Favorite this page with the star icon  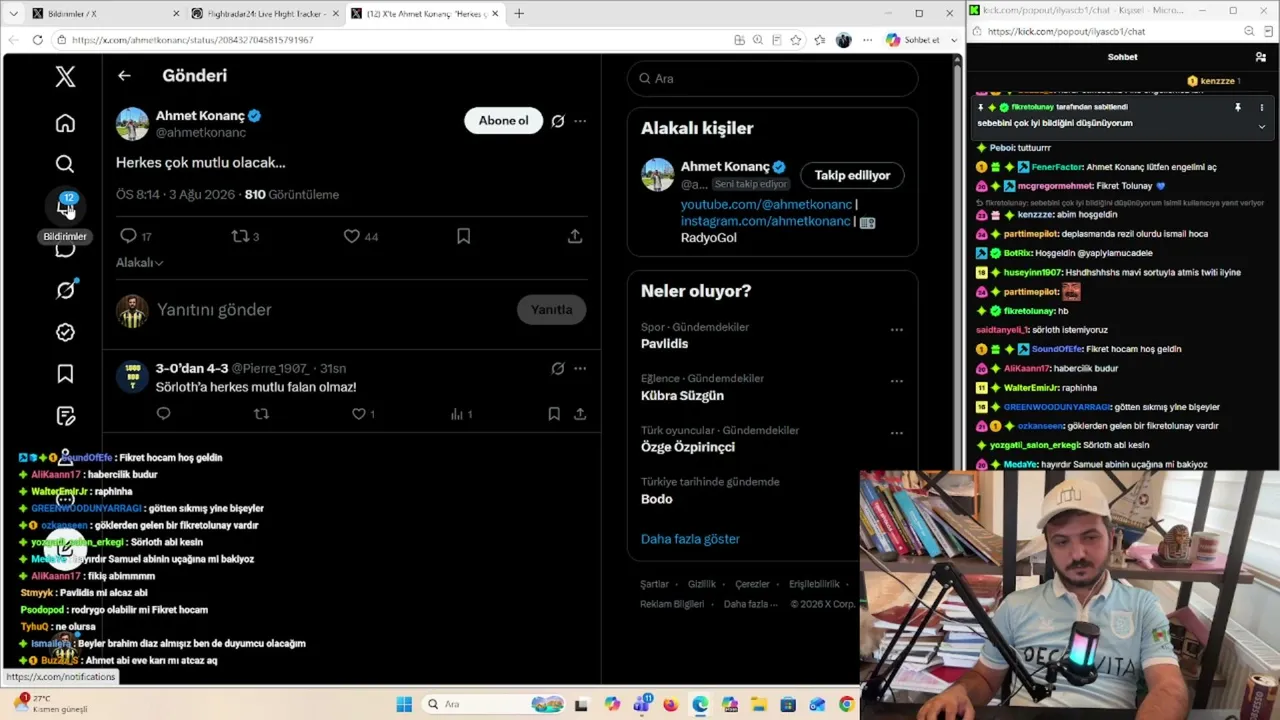point(796,40)
